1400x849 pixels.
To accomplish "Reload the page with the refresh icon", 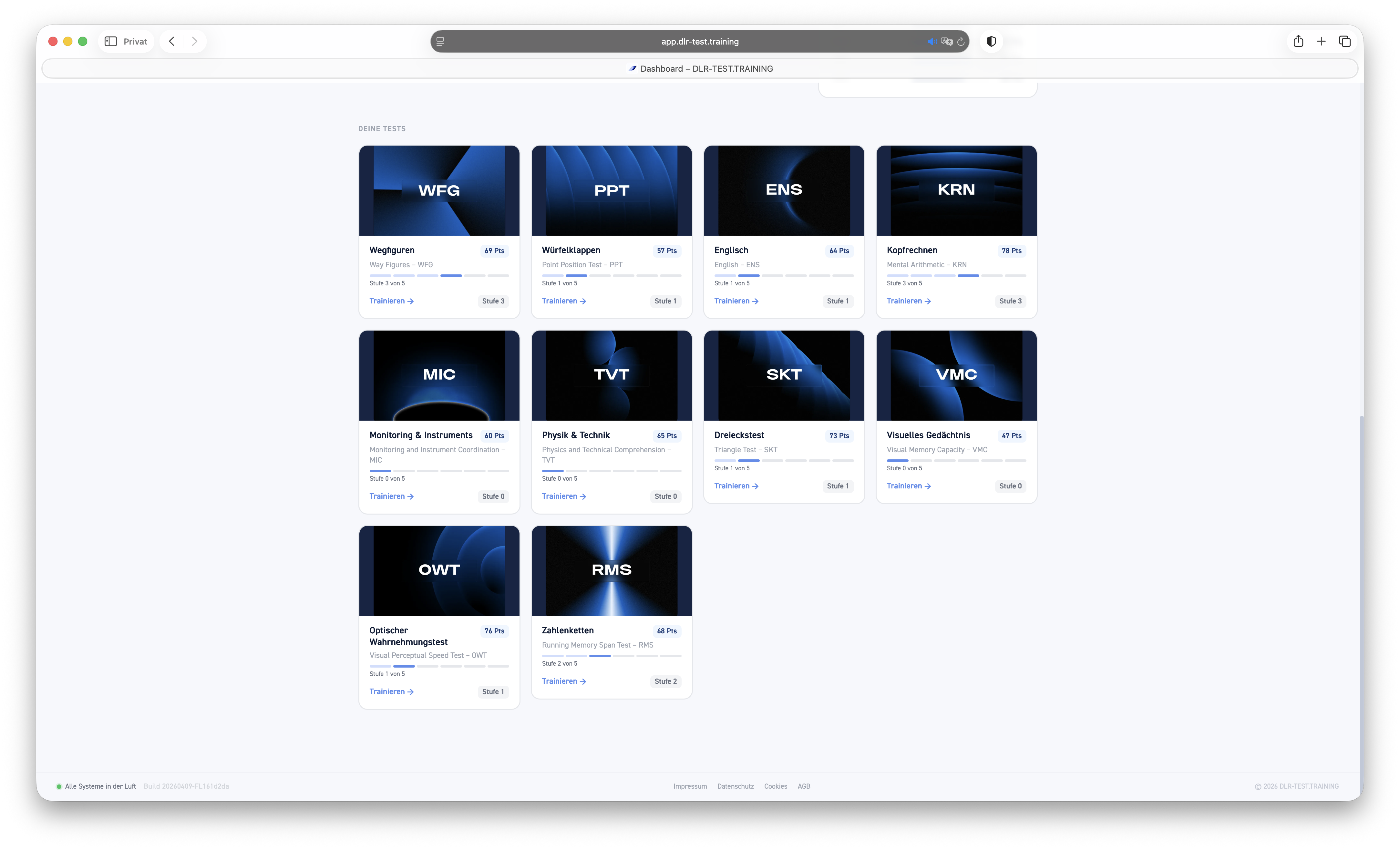I will [961, 41].
